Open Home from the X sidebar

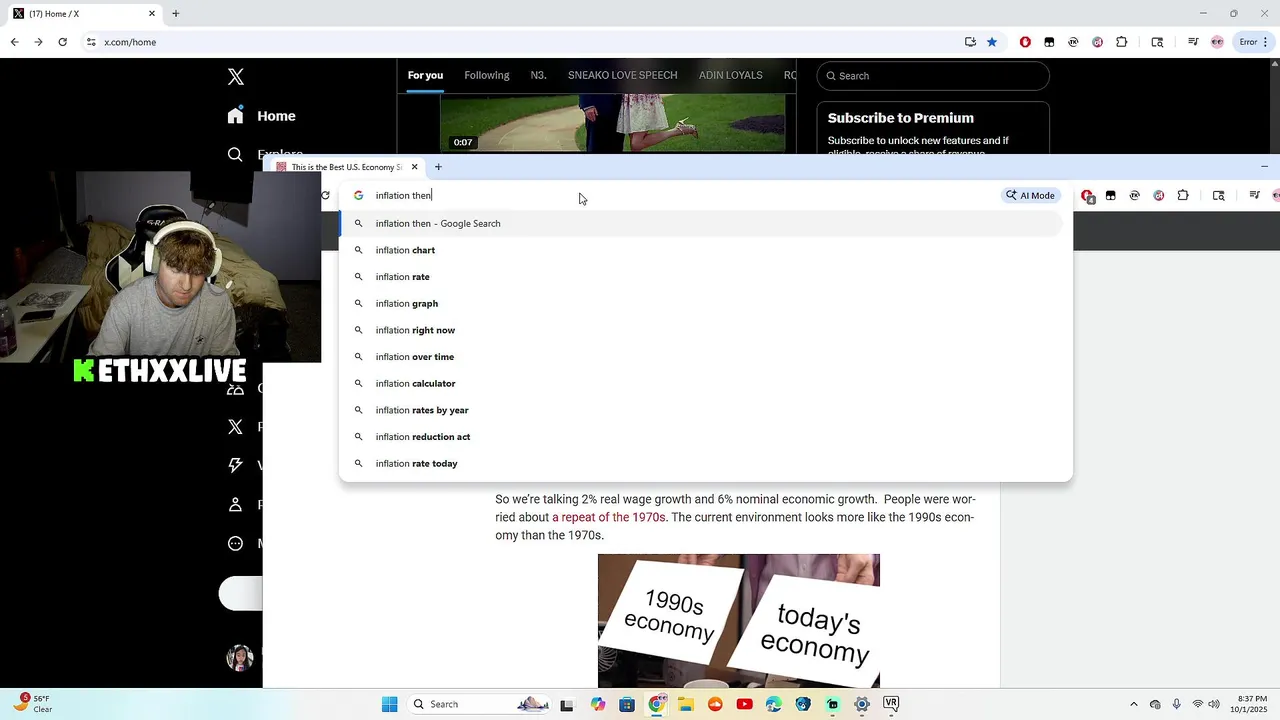[x=261, y=116]
